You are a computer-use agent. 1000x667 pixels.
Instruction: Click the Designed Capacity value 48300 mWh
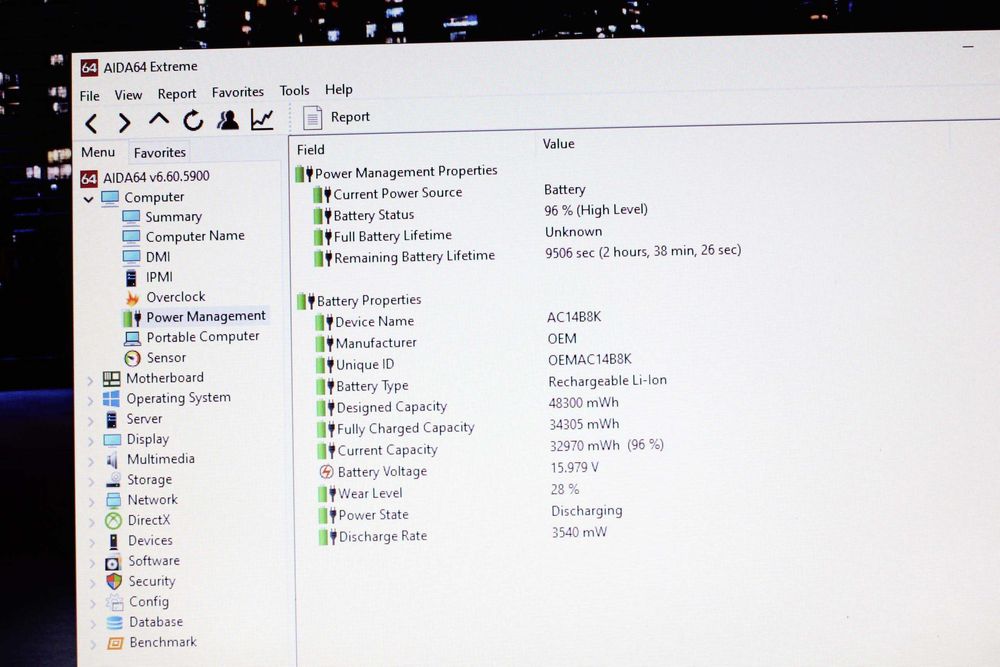tap(584, 402)
